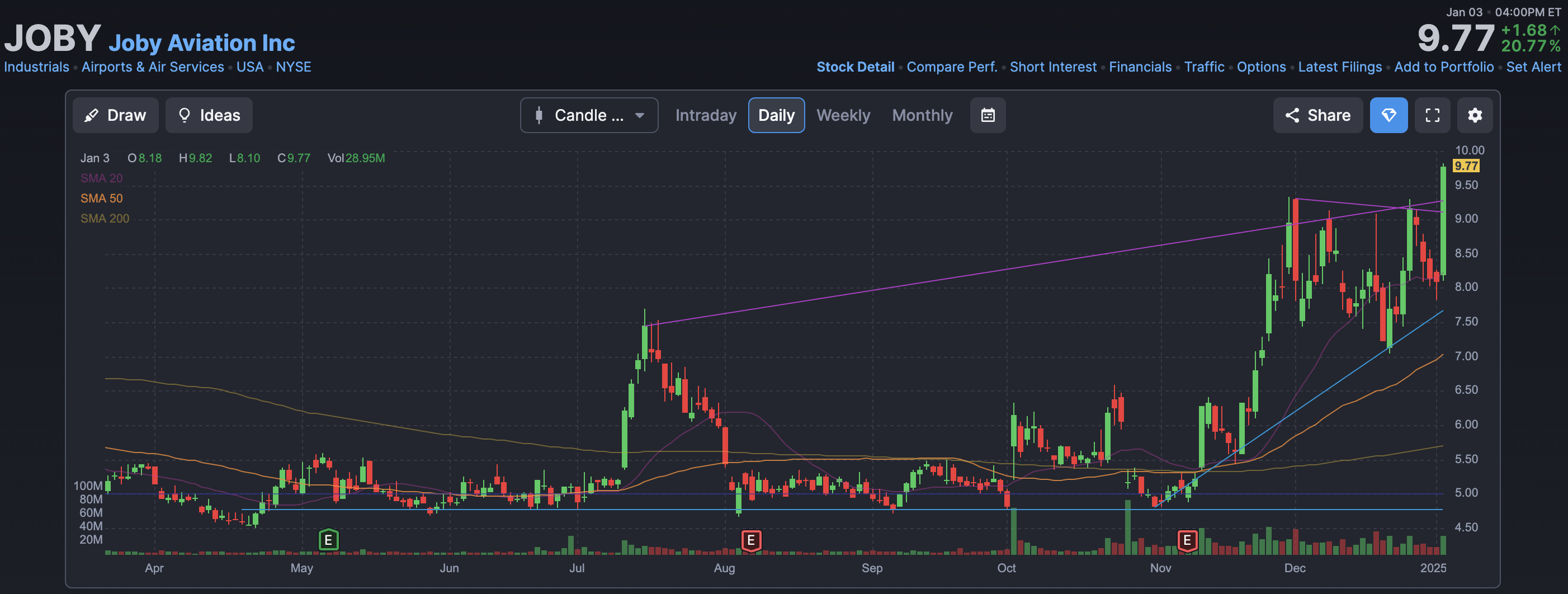The width and height of the screenshot is (1568, 594).
Task: Click the 9.77 current price tag on axis
Action: [1466, 166]
